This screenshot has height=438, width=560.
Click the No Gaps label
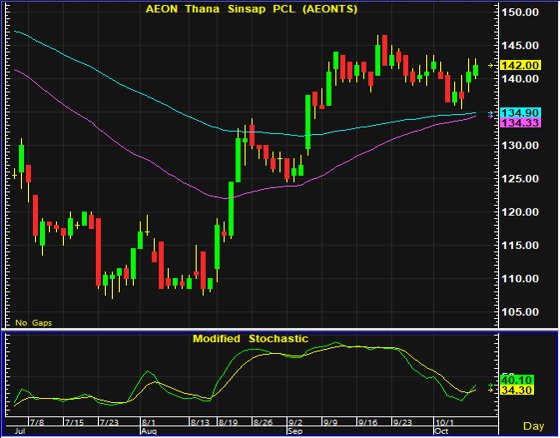pos(34,323)
